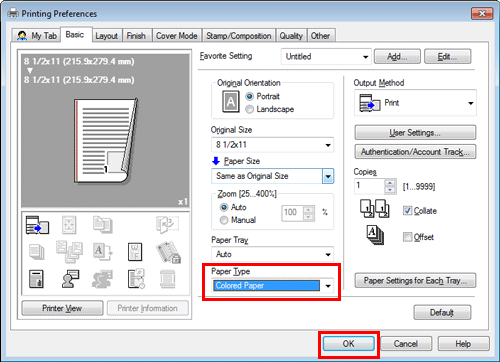
Task: Increase Copies with the up spinner arrow
Action: tap(390, 183)
